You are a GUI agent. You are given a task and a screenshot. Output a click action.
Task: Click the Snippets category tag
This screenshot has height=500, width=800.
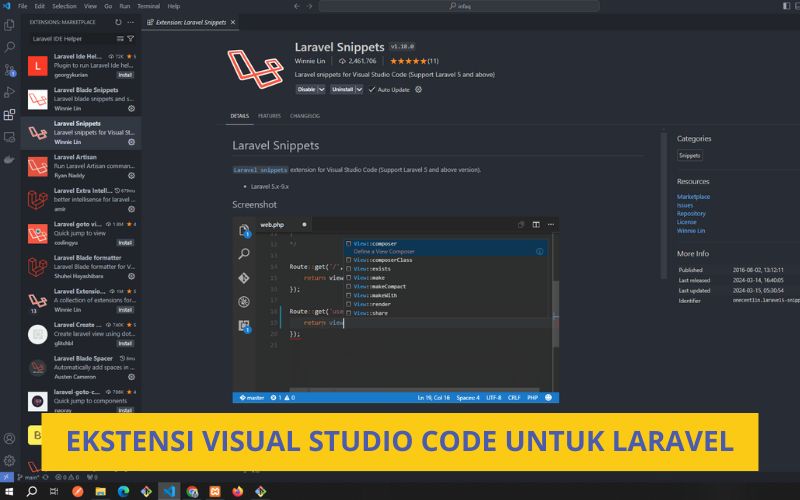pos(690,156)
